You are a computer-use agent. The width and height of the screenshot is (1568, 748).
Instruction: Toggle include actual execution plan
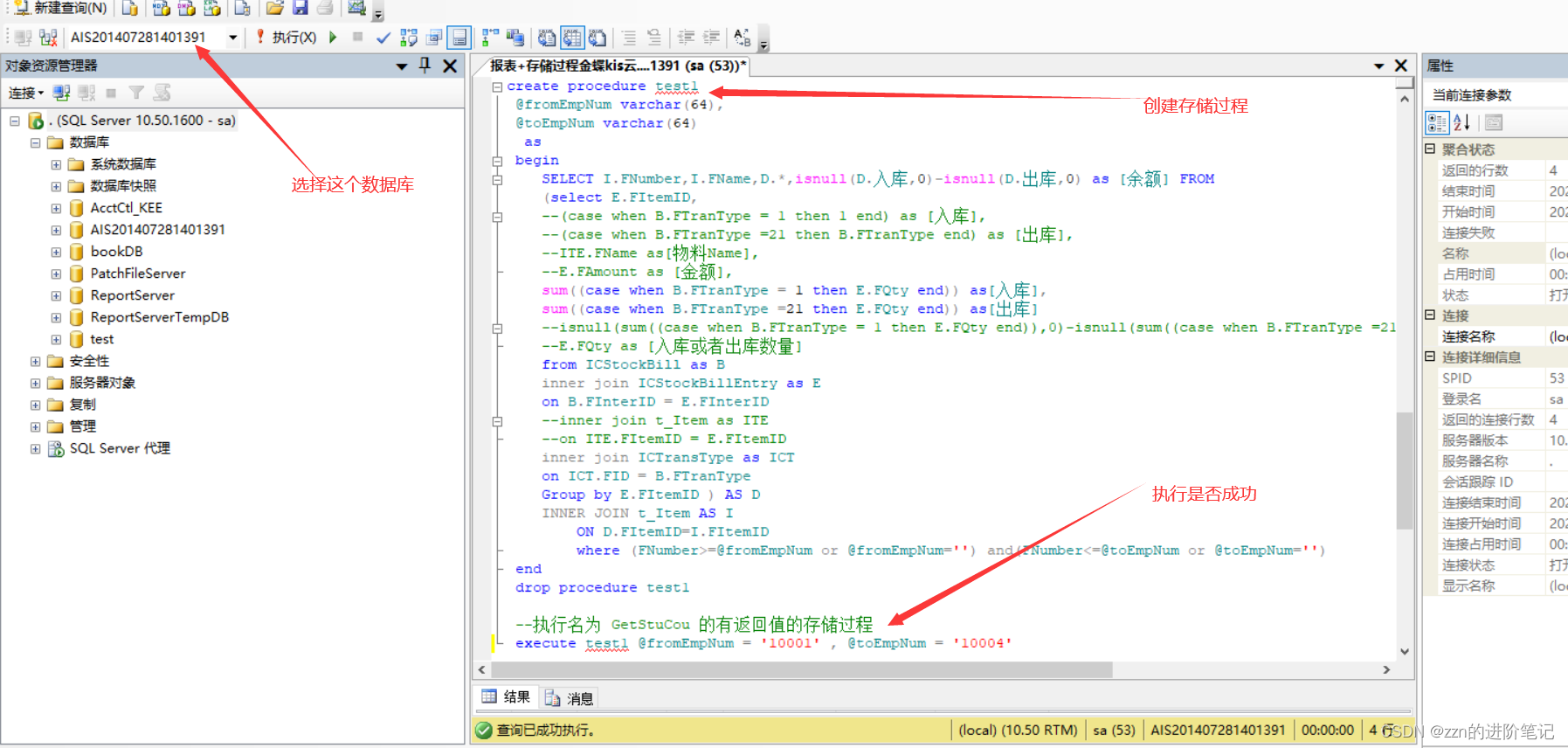pos(490,38)
